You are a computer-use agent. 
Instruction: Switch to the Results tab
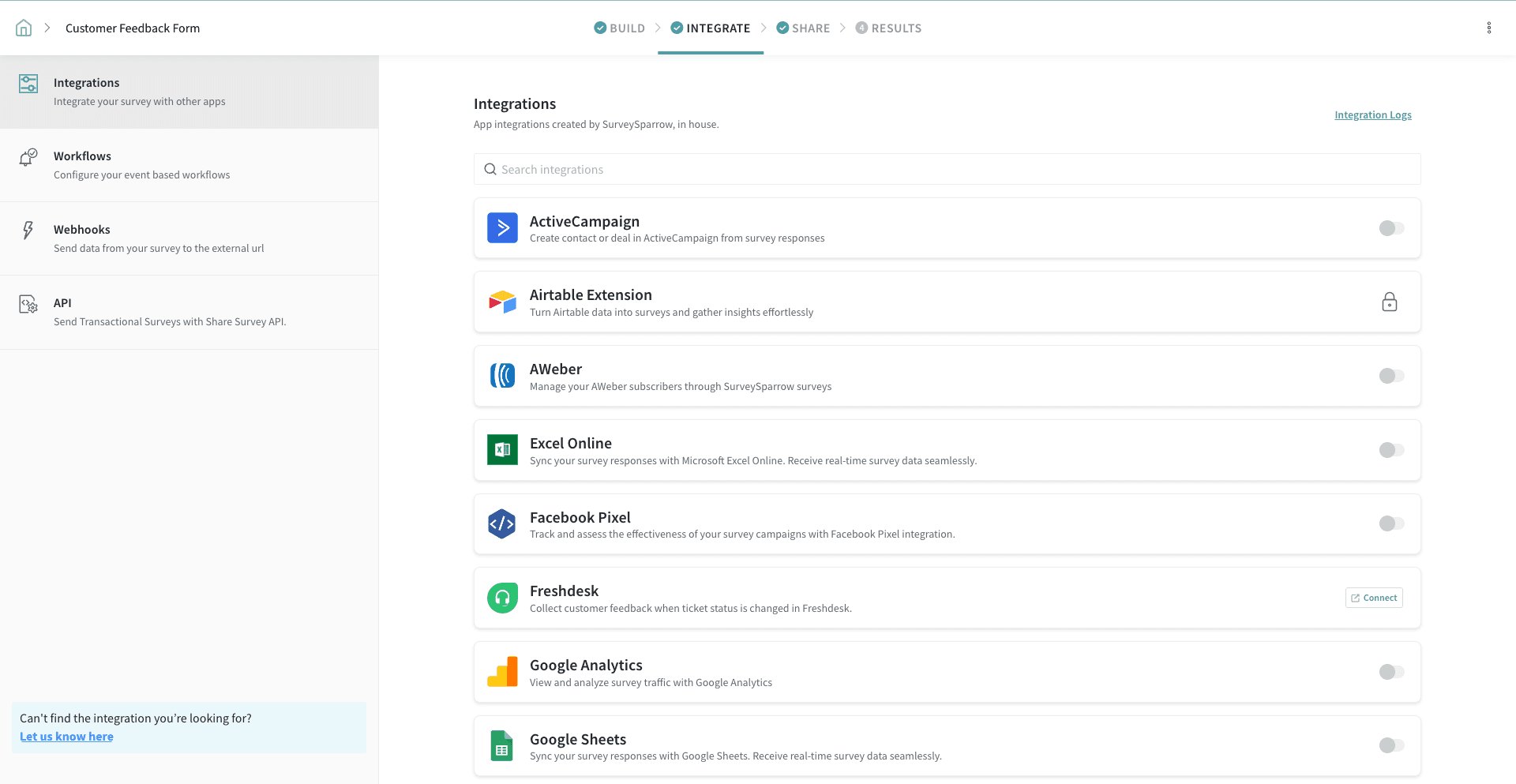[x=889, y=28]
